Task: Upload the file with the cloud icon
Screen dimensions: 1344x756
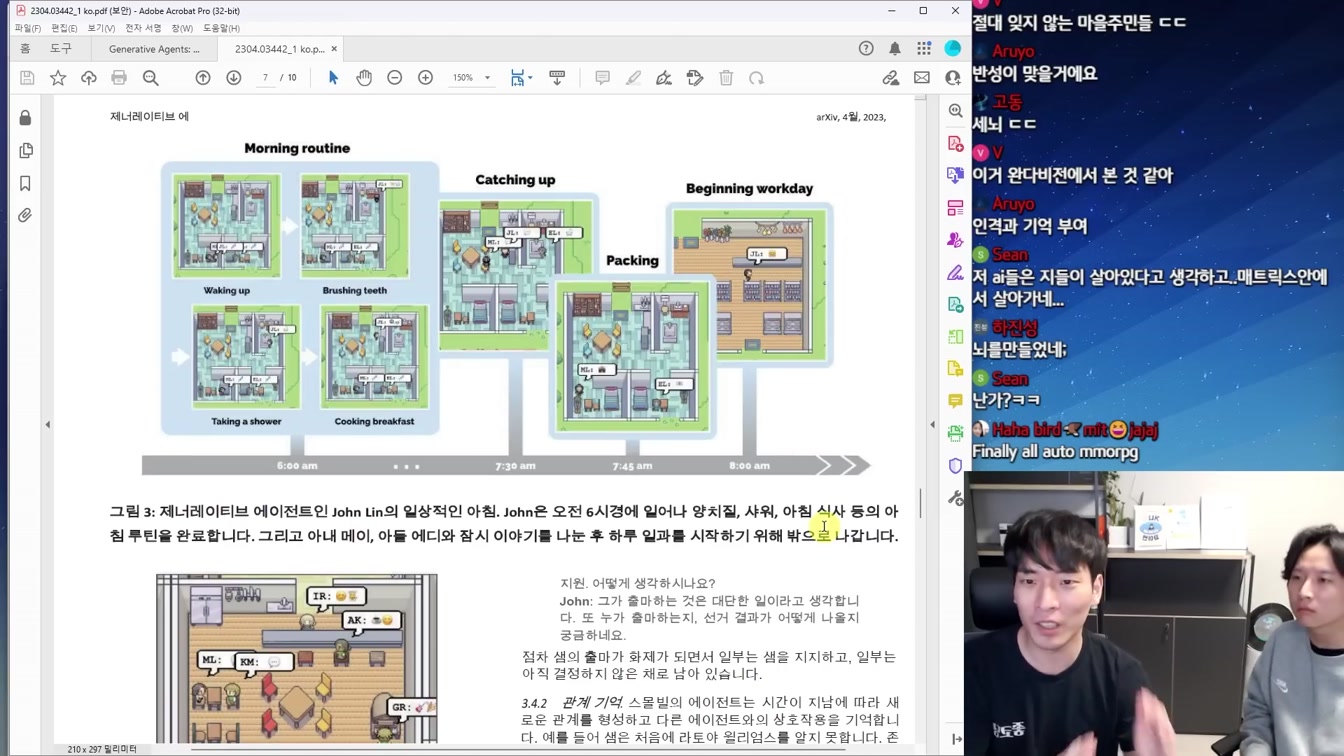Action: [x=89, y=78]
